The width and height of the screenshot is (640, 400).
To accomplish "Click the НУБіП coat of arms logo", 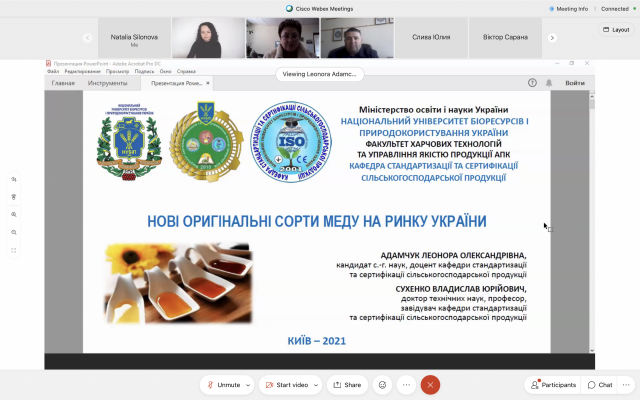I will [129, 142].
